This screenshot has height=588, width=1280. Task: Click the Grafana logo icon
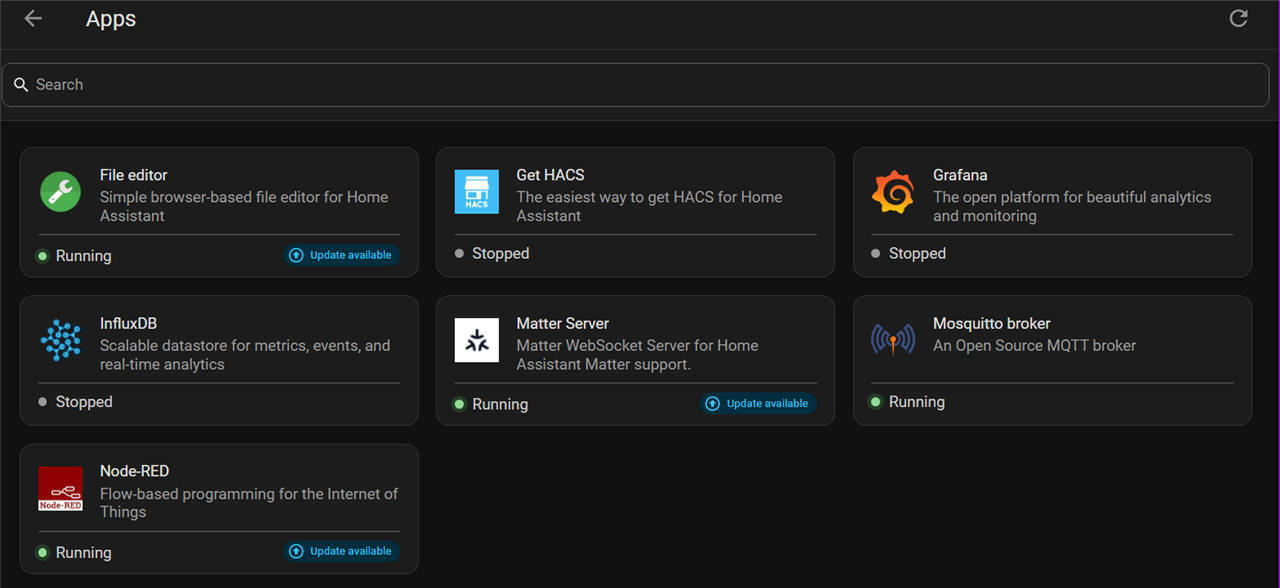892,192
